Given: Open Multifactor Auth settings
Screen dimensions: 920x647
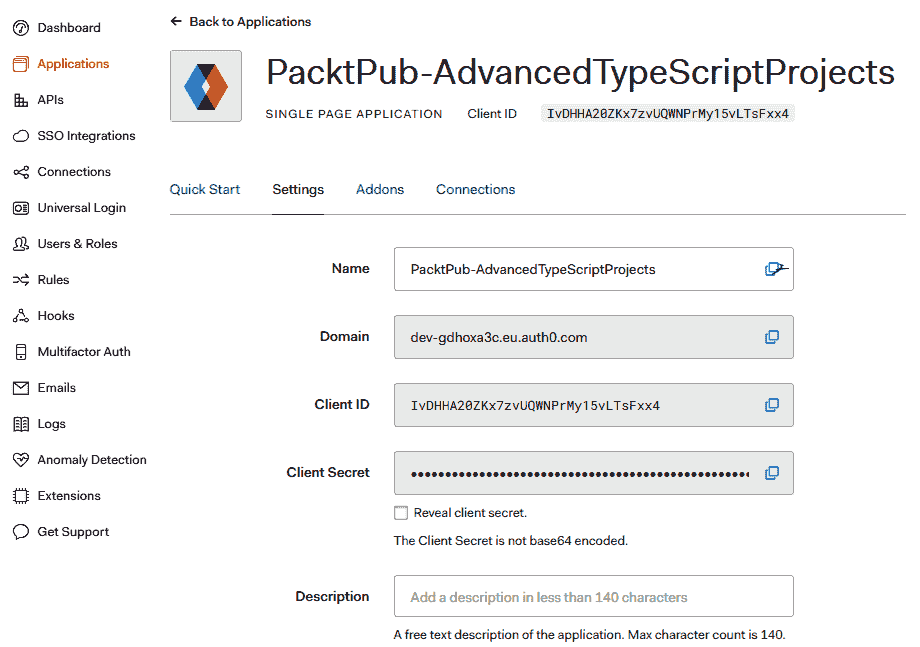Looking at the screenshot, I should (84, 352).
